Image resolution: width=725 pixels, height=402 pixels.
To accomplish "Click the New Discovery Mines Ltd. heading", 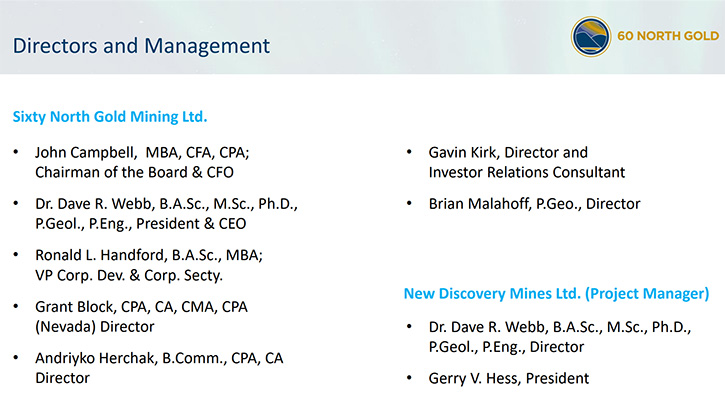I will (x=556, y=294).
